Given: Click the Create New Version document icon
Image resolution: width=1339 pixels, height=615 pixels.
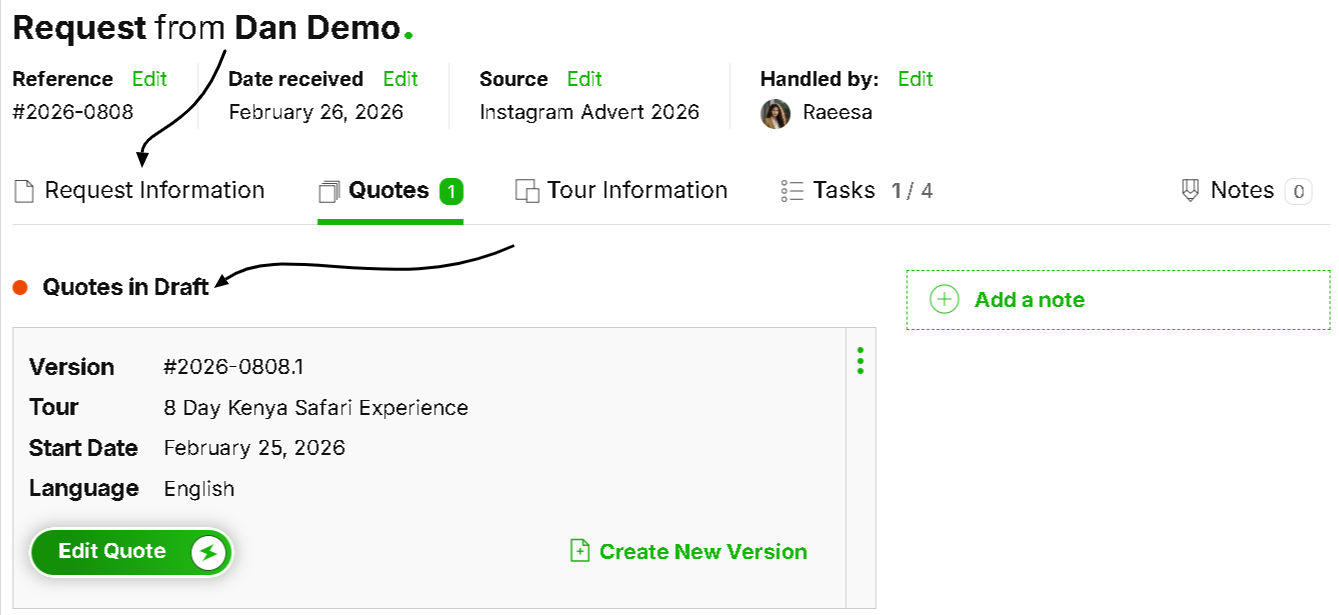Looking at the screenshot, I should [580, 551].
